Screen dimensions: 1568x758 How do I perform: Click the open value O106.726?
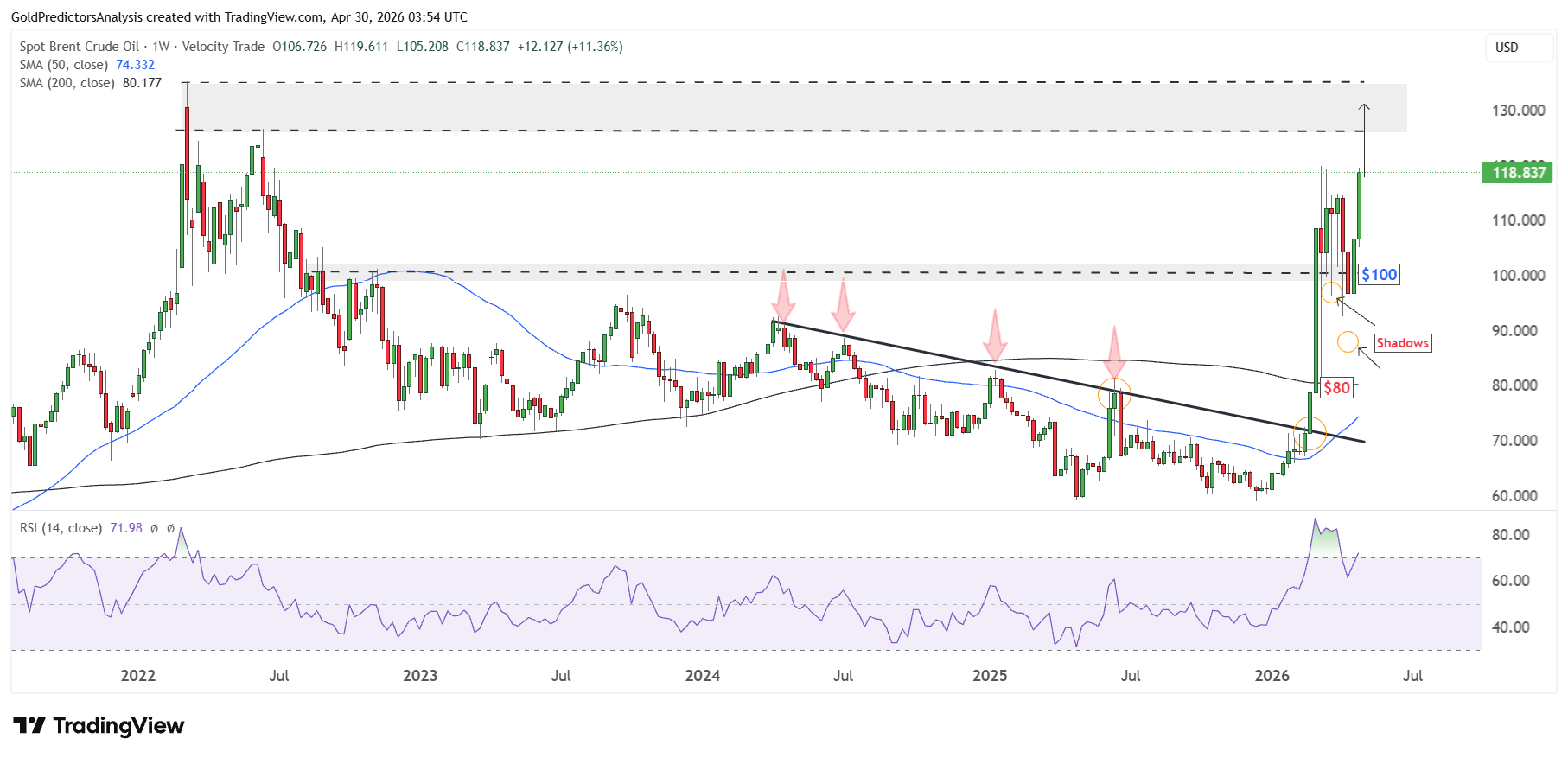[x=300, y=47]
